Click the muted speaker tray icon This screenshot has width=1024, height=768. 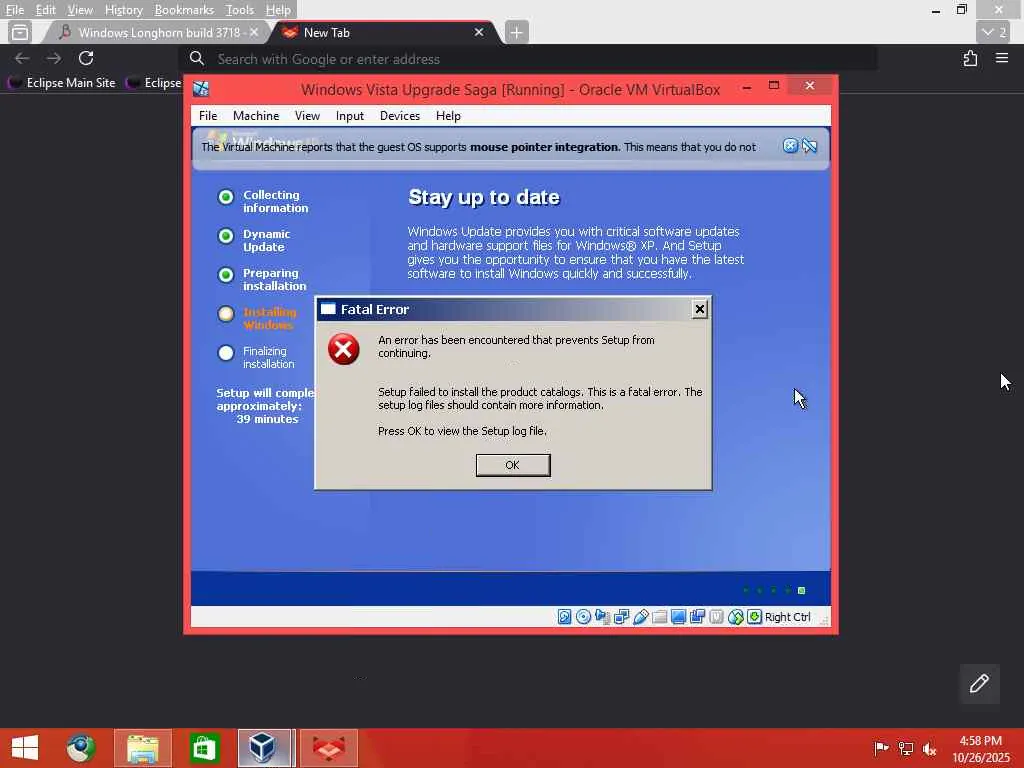pos(929,749)
